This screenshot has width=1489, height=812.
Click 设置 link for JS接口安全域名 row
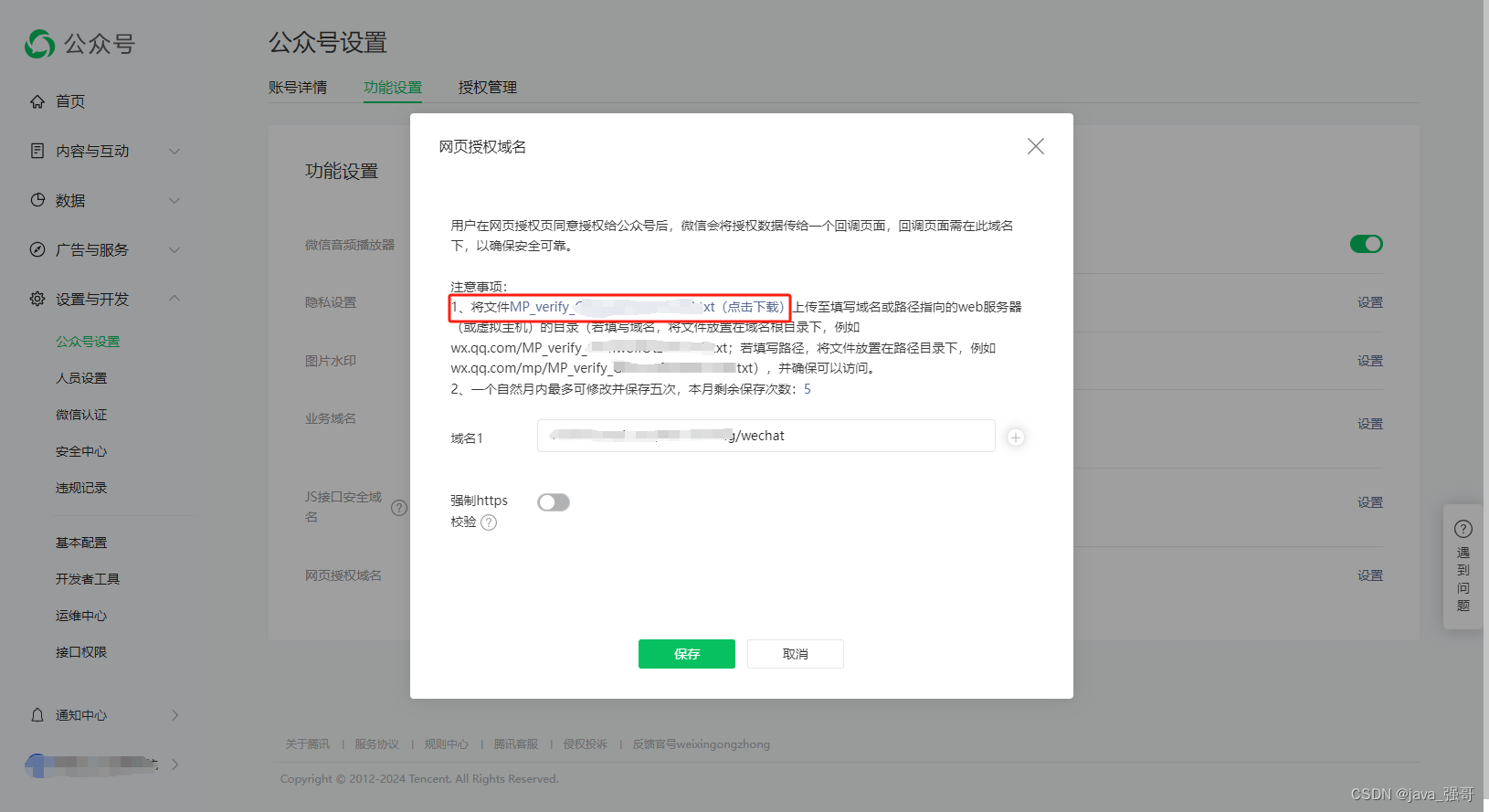(x=1370, y=502)
